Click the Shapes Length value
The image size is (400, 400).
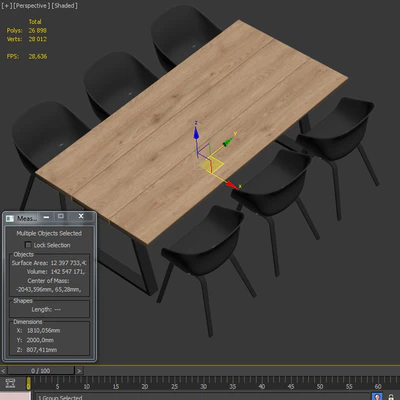click(57, 309)
